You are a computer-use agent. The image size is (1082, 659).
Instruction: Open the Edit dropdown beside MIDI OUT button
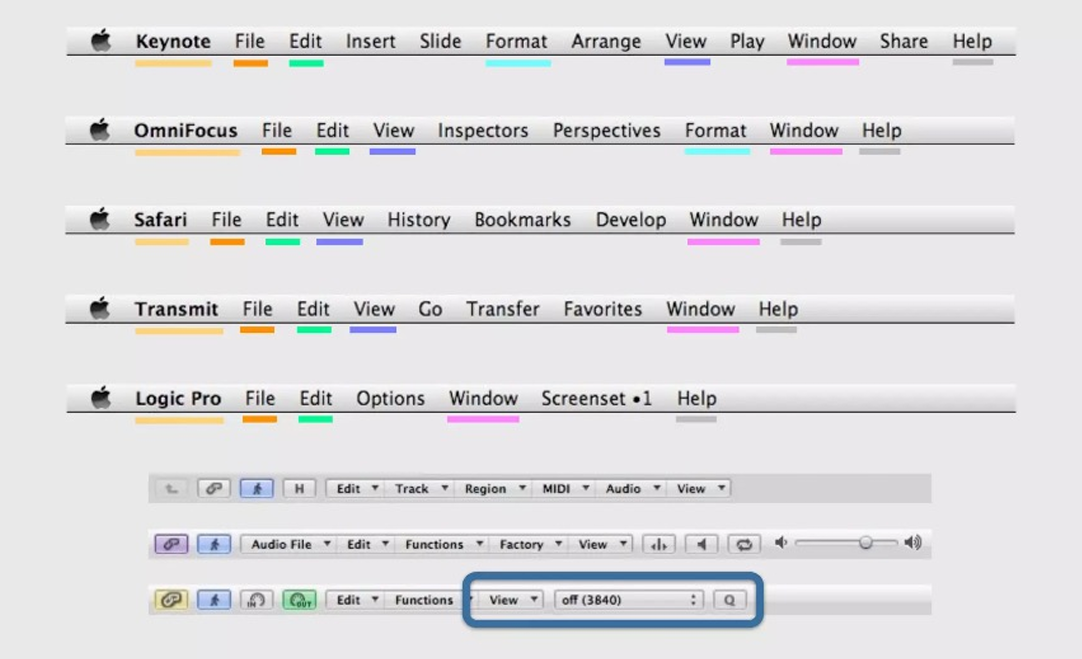(x=355, y=600)
